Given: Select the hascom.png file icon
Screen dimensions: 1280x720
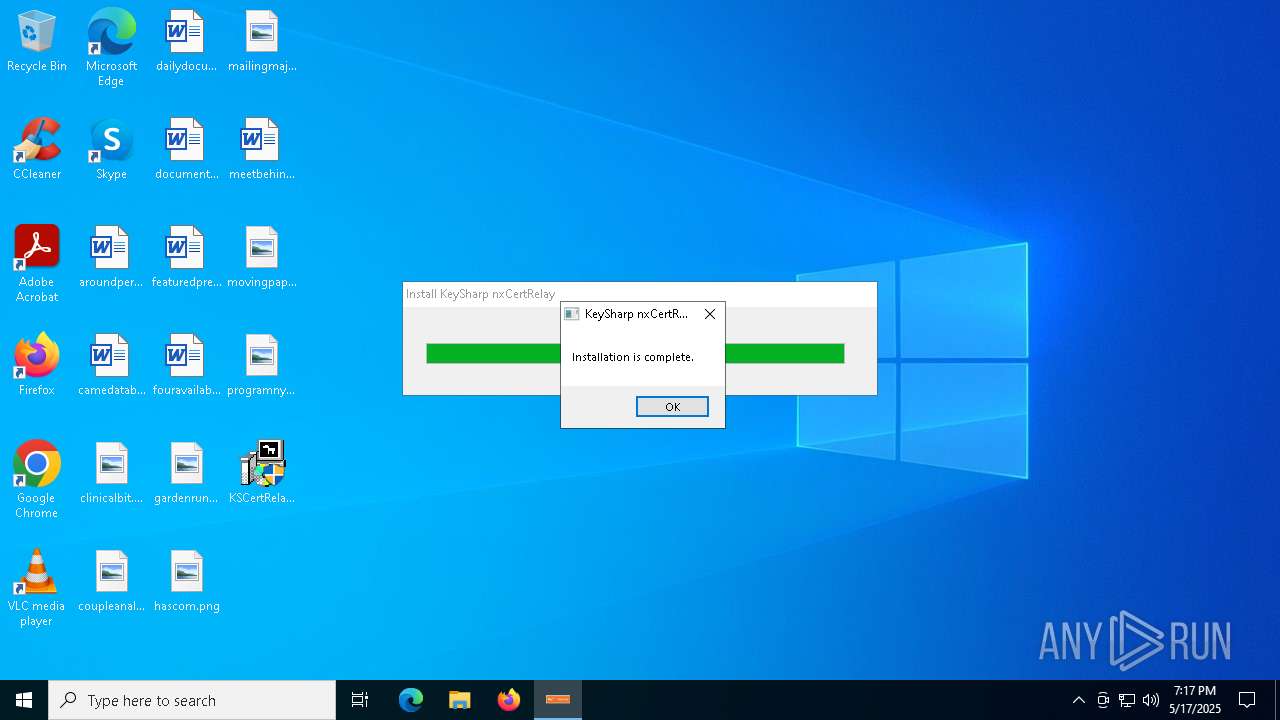Looking at the screenshot, I should click(186, 582).
